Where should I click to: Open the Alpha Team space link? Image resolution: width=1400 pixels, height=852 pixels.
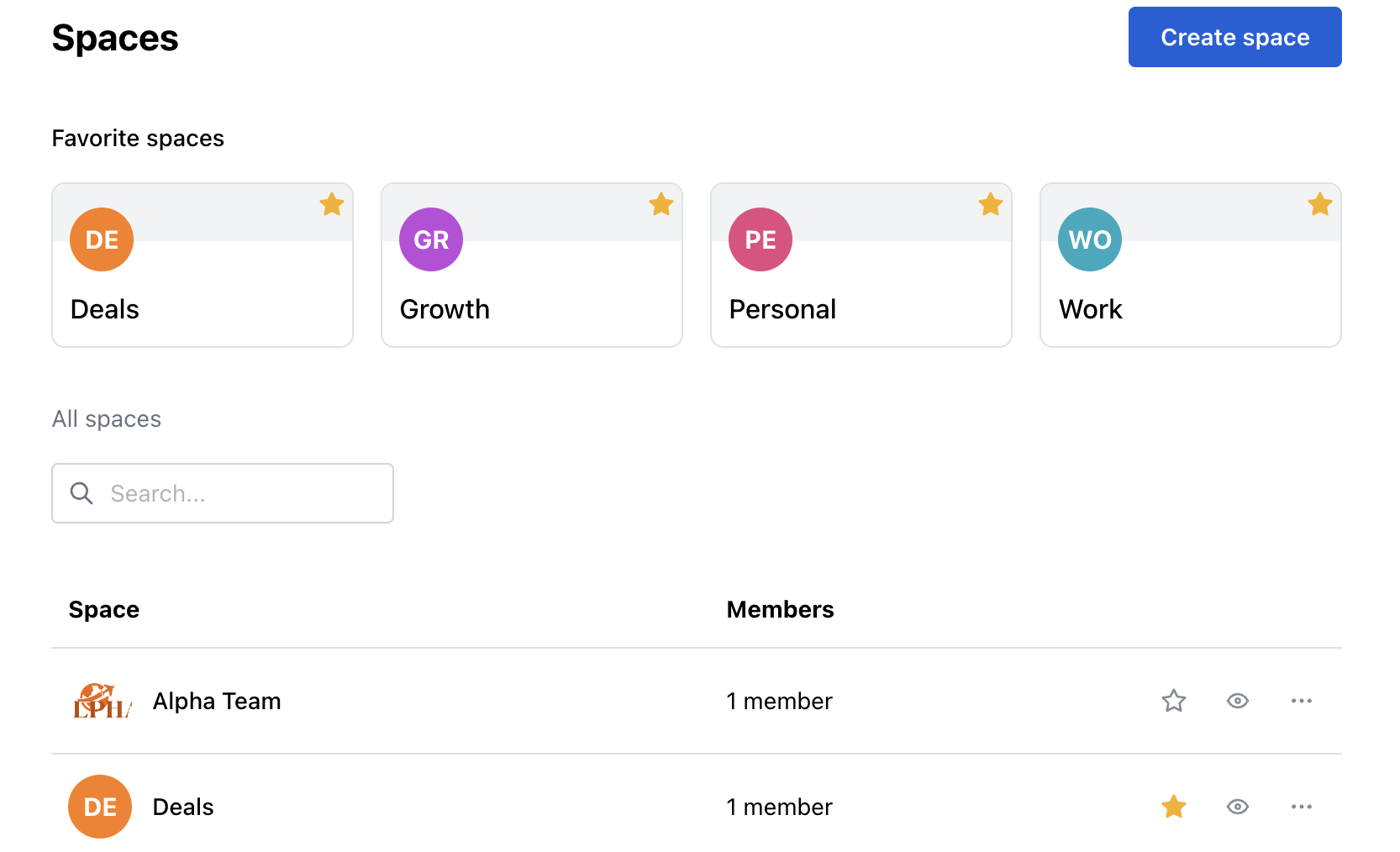pyautogui.click(x=217, y=701)
